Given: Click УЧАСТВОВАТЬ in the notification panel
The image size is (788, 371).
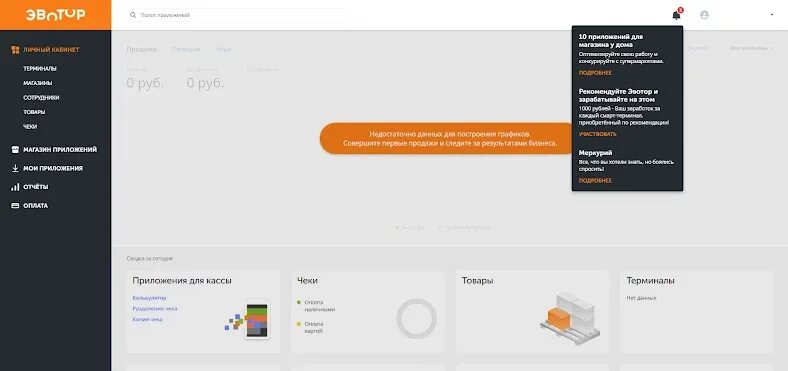Looking at the screenshot, I should point(598,134).
